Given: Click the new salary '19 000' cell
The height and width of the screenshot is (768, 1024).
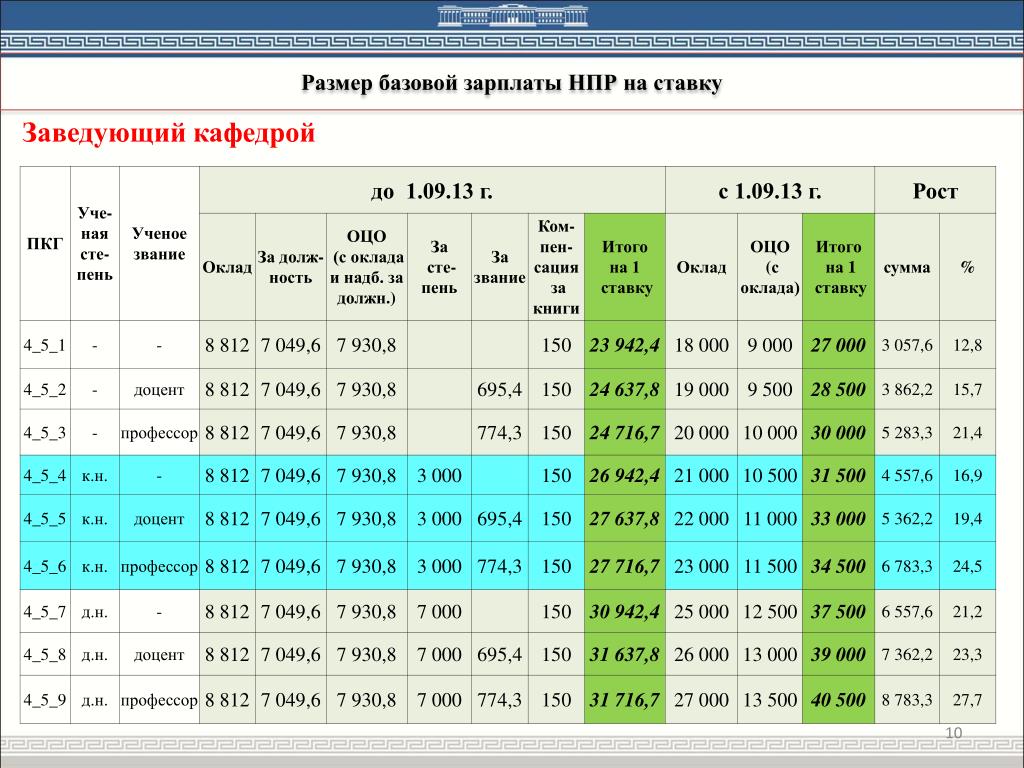Looking at the screenshot, I should (x=701, y=389).
